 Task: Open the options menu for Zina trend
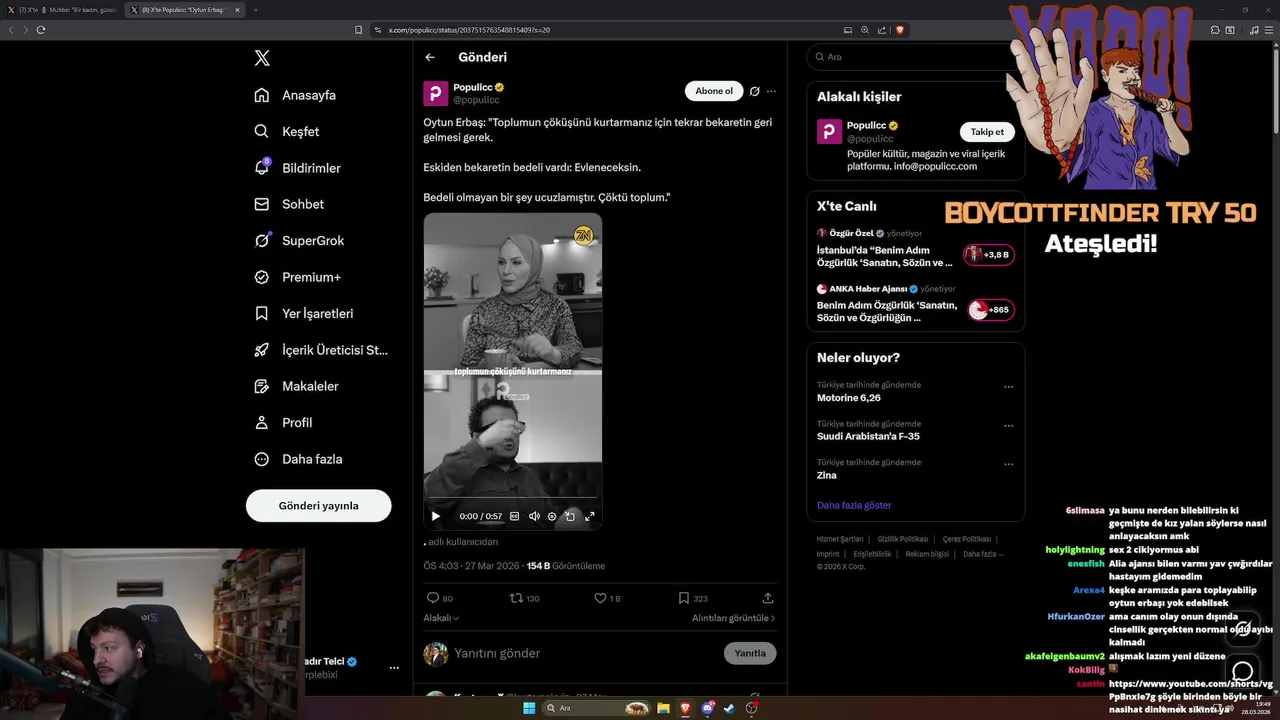coord(1008,464)
